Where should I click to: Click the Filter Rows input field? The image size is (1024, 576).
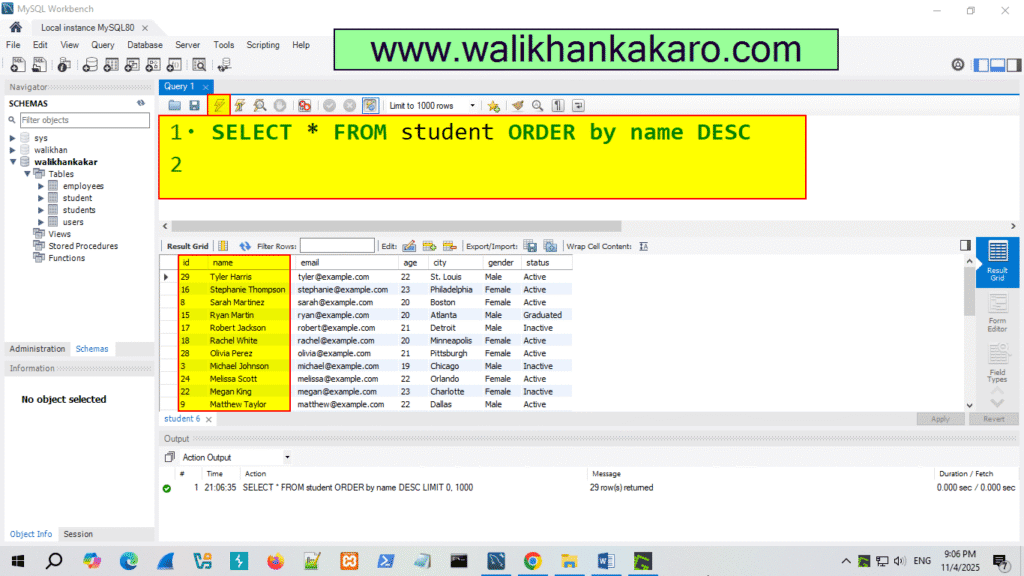337,245
